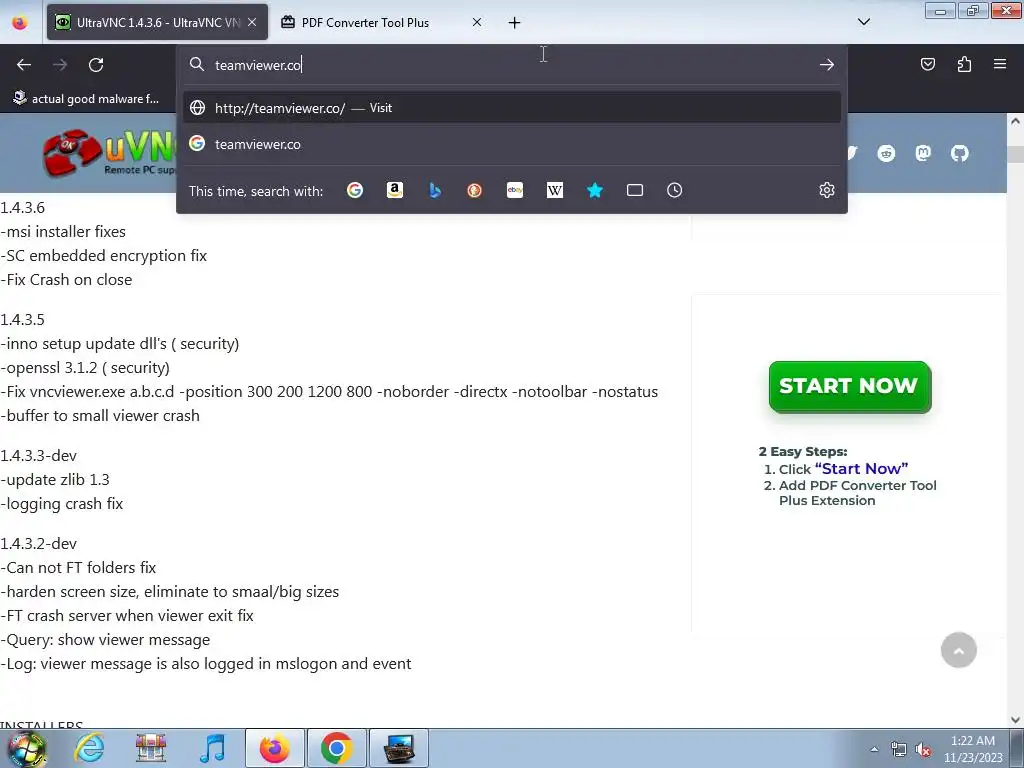
Task: Switch to the UltraVNC 1.4.3.6 tab
Action: point(157,22)
